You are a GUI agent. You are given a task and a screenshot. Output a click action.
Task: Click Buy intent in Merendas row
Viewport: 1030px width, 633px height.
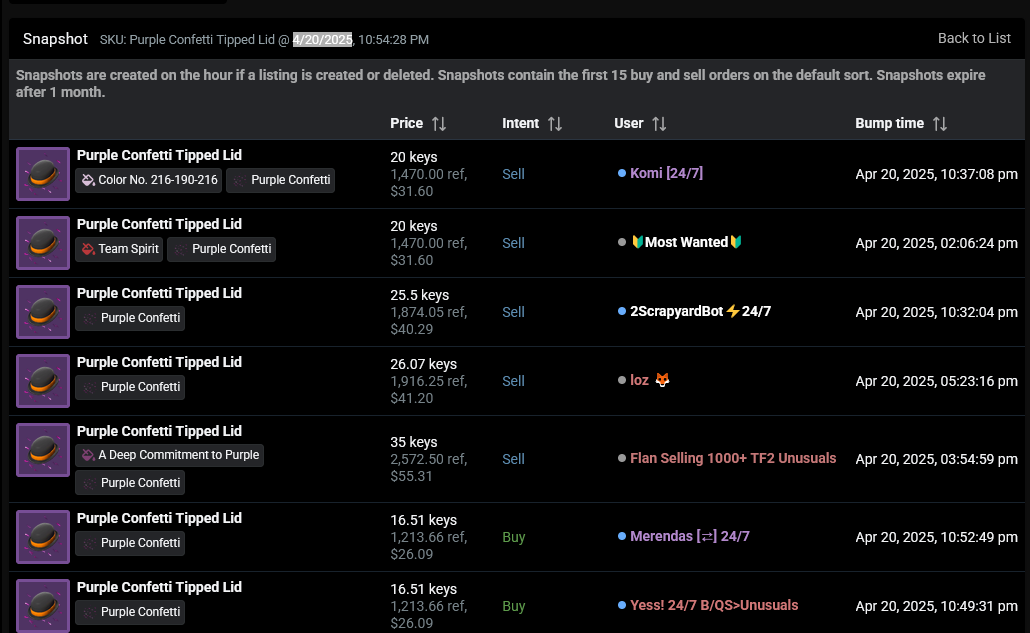click(x=514, y=537)
